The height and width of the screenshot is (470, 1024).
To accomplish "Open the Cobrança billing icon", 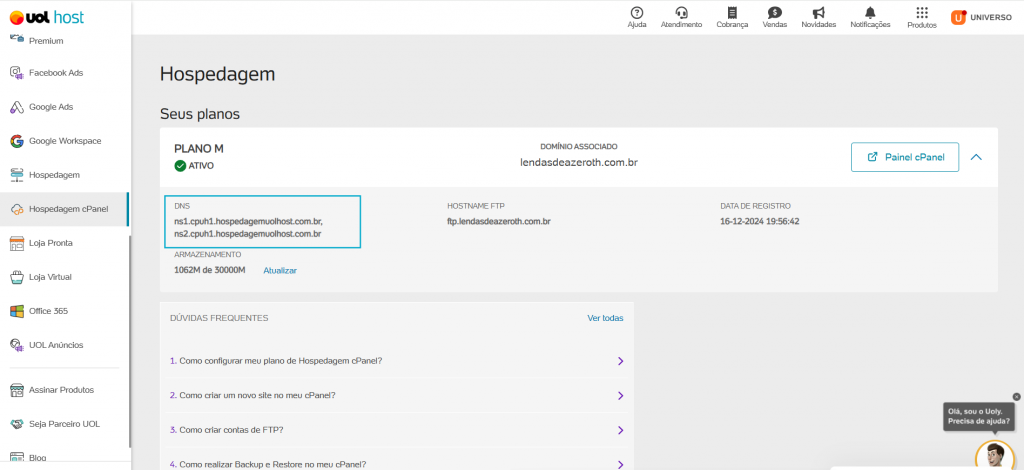I will point(732,12).
